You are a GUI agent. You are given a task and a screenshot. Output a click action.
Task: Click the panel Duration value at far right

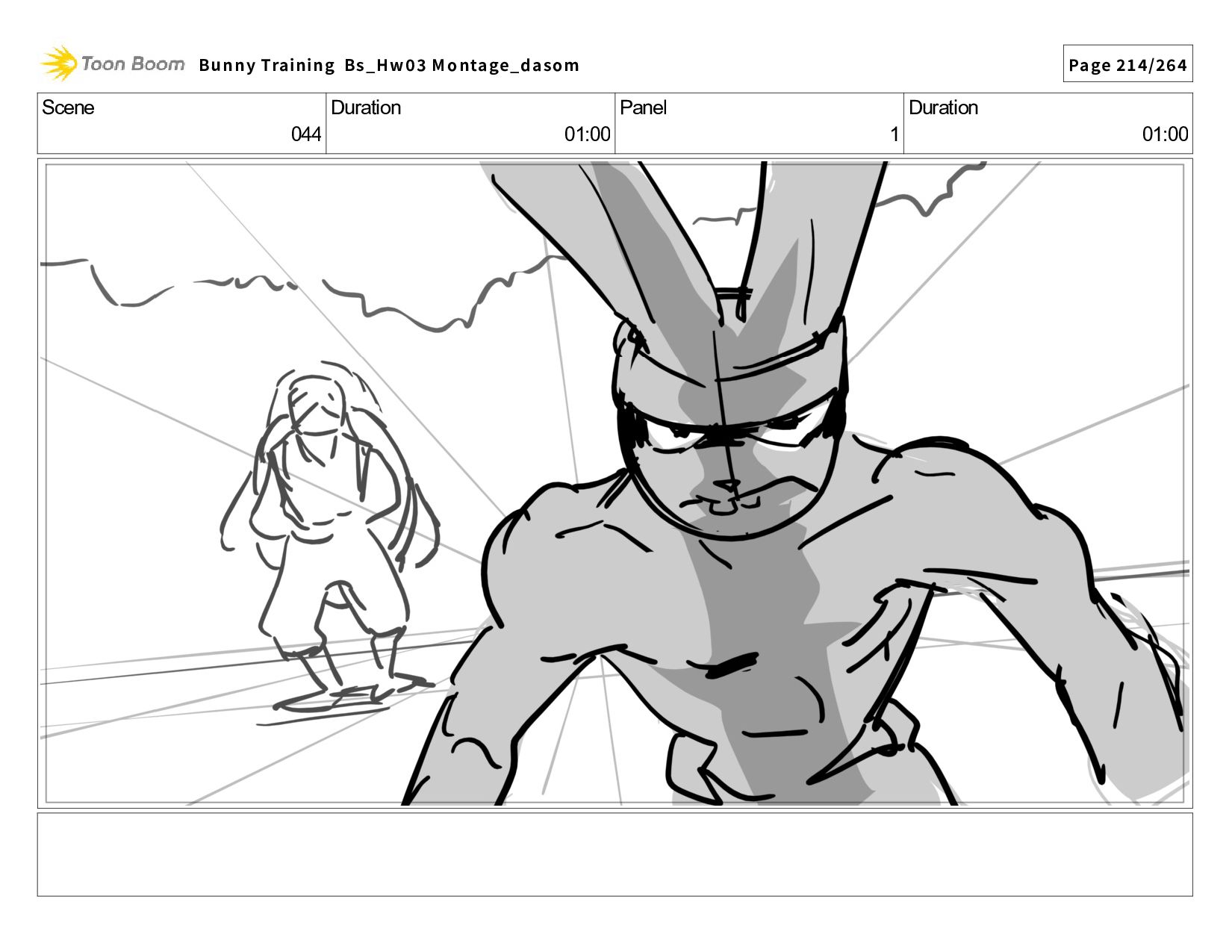click(1166, 134)
